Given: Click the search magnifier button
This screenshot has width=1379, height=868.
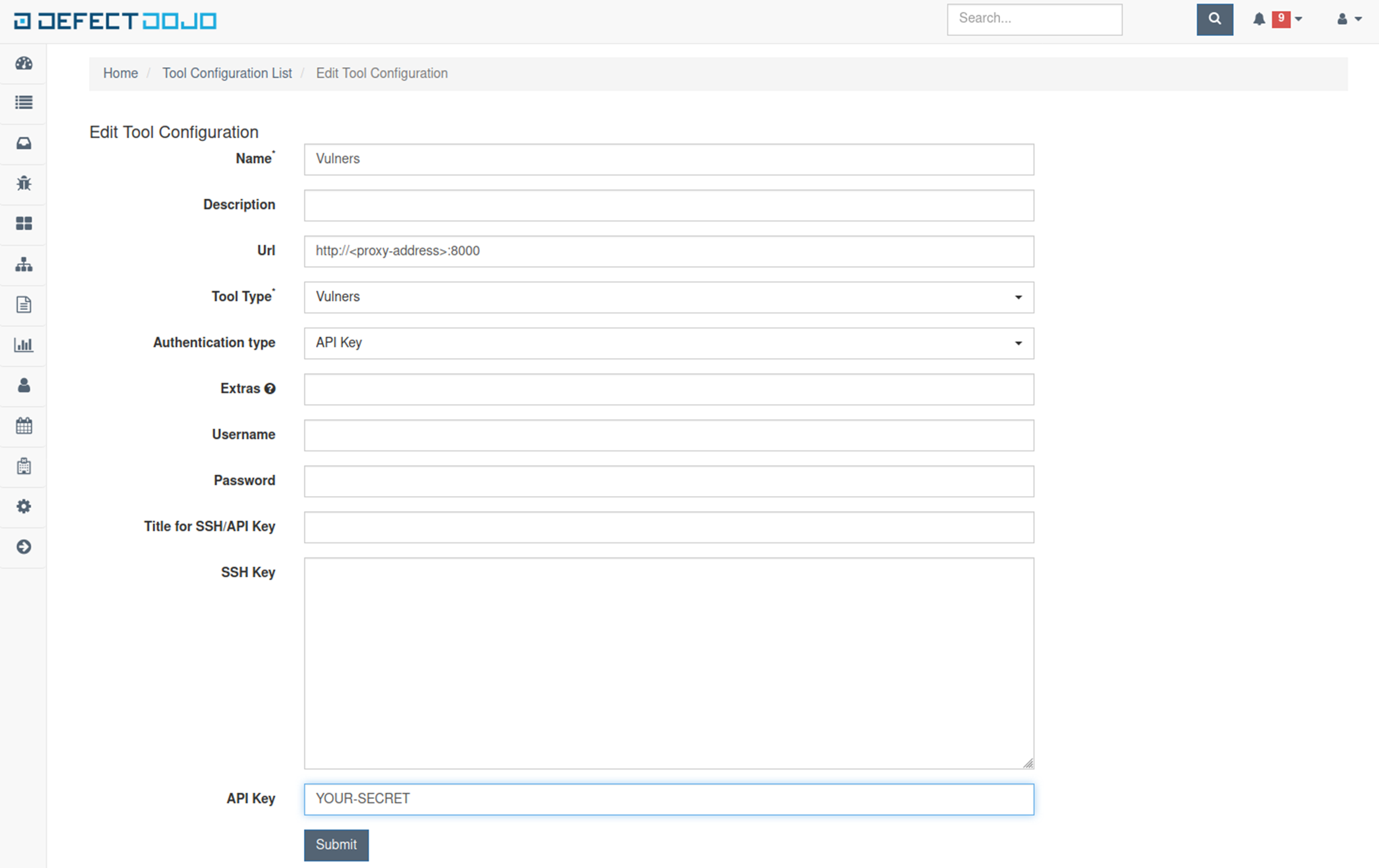Looking at the screenshot, I should 1214,19.
